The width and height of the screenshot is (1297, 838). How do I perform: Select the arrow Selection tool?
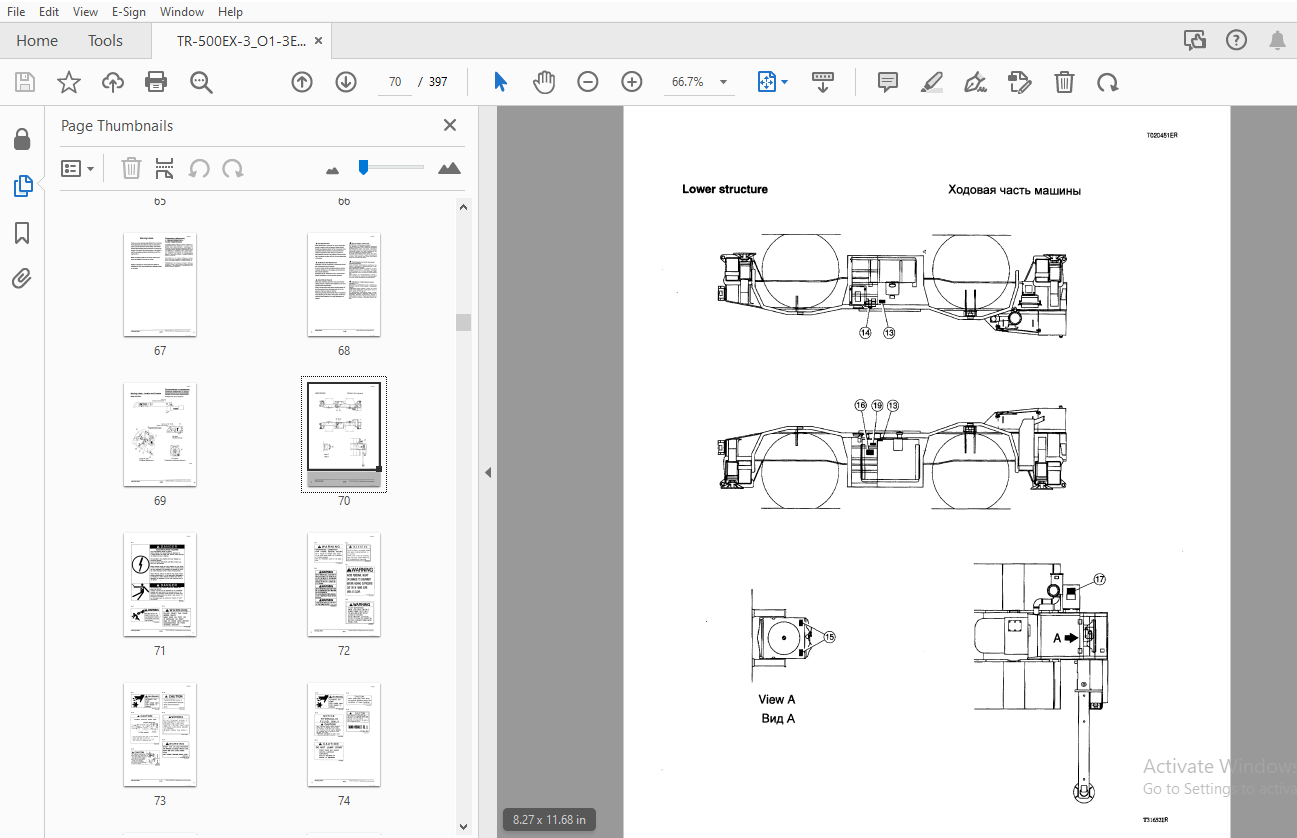coord(500,82)
